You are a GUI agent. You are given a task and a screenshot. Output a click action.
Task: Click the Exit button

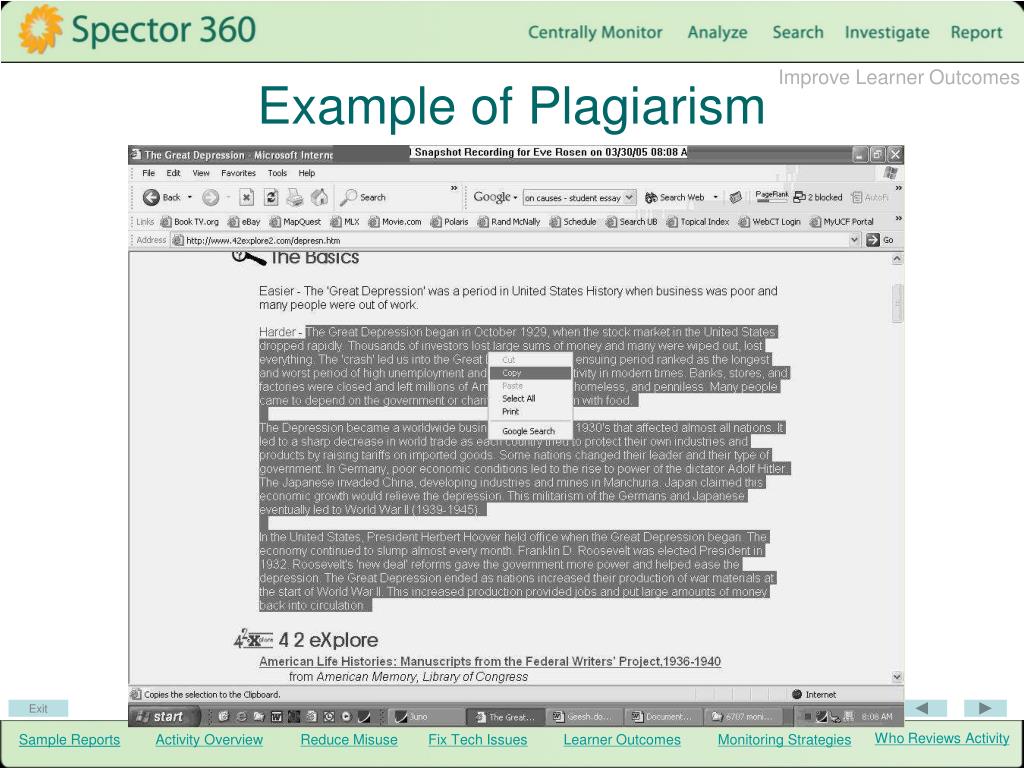coord(38,709)
